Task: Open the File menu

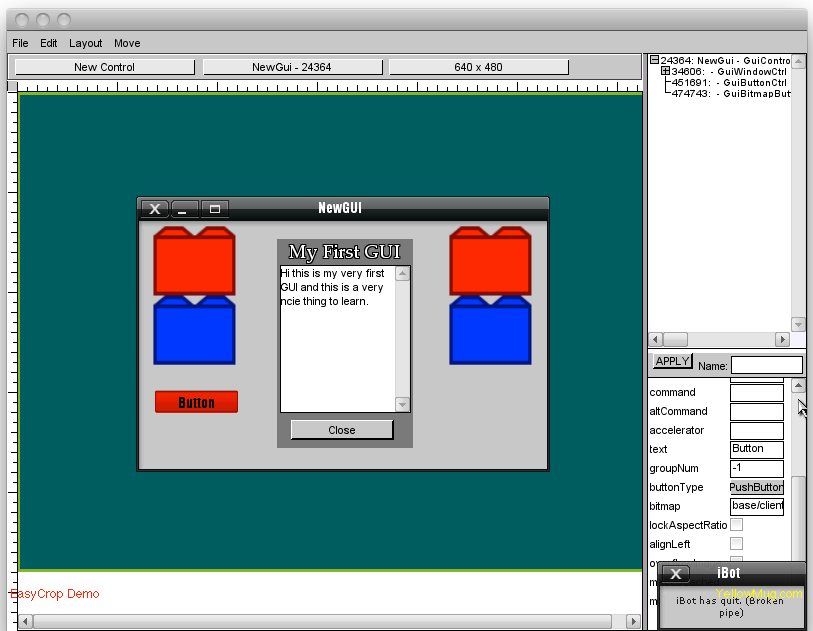Action: click(x=20, y=43)
